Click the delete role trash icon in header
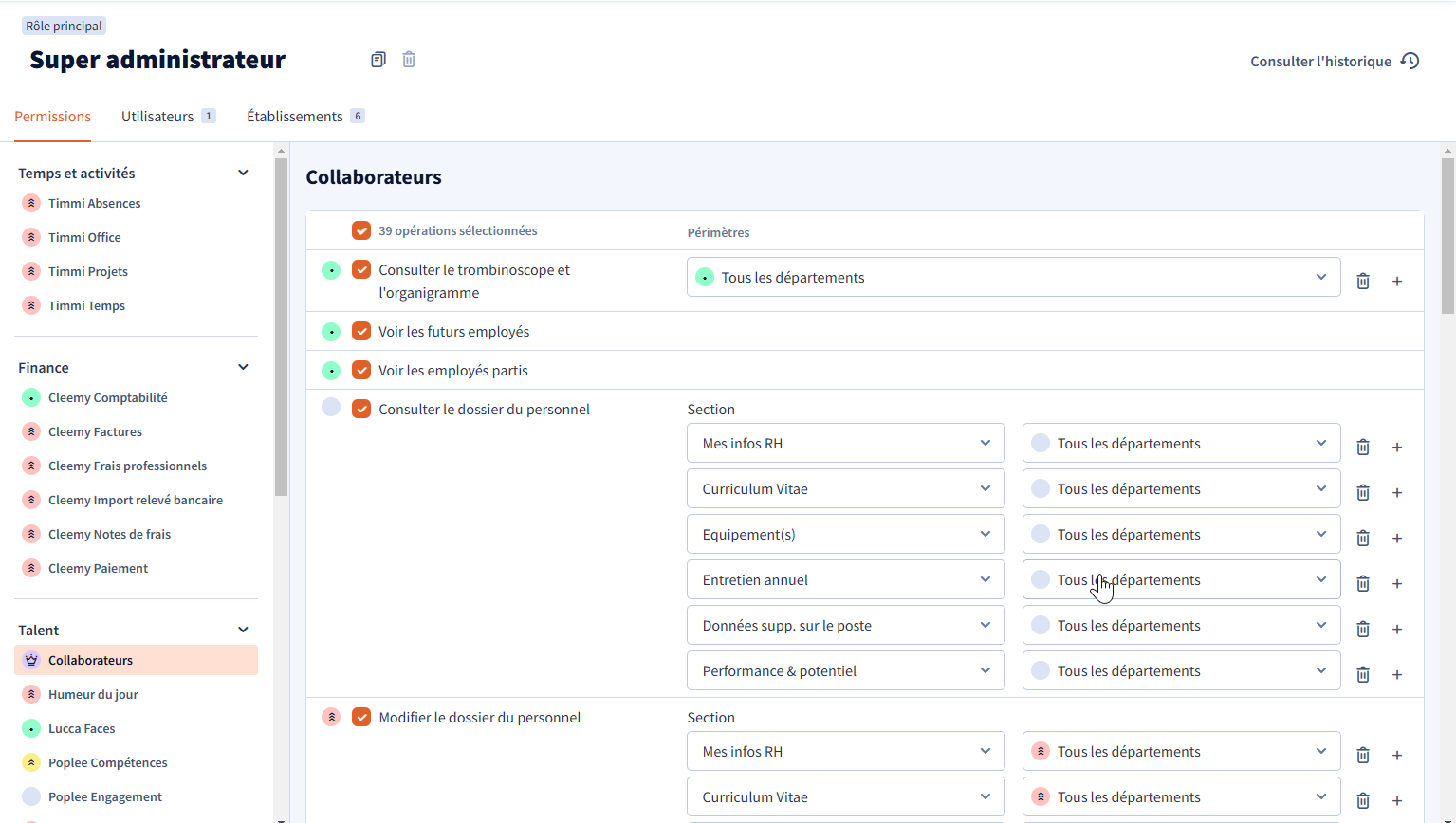The image size is (1456, 823). [x=409, y=60]
